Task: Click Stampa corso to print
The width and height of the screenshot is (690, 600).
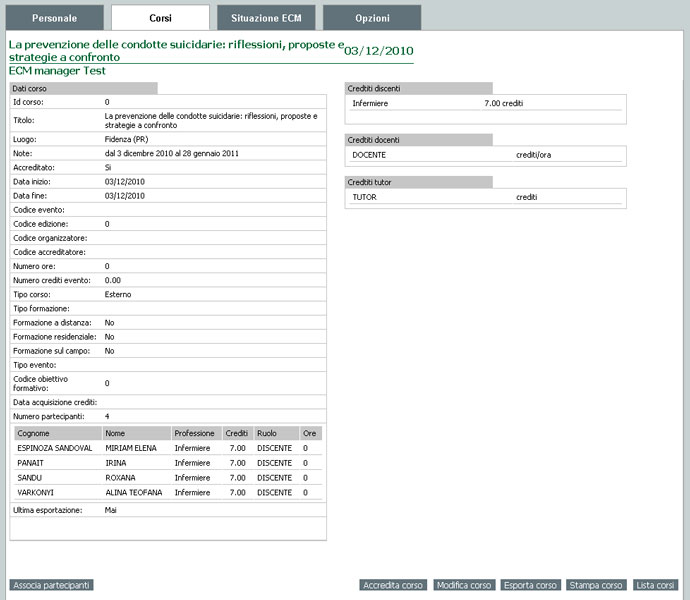Action: click(x=596, y=585)
